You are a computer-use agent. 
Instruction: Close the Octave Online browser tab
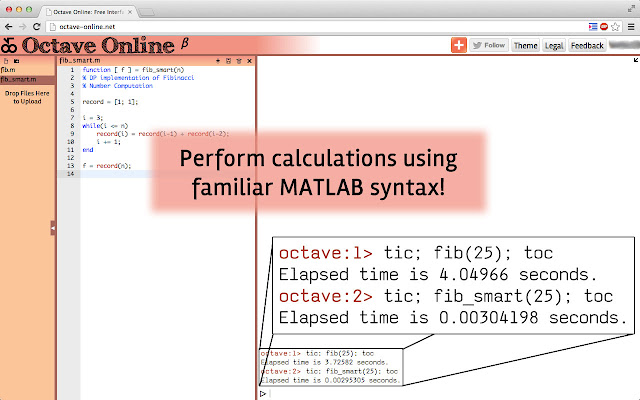(x=130, y=12)
